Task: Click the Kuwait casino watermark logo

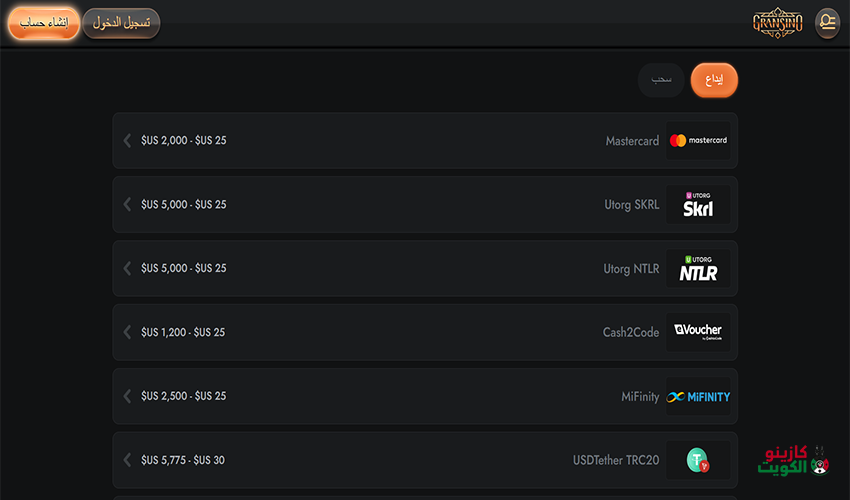Action: [794, 460]
